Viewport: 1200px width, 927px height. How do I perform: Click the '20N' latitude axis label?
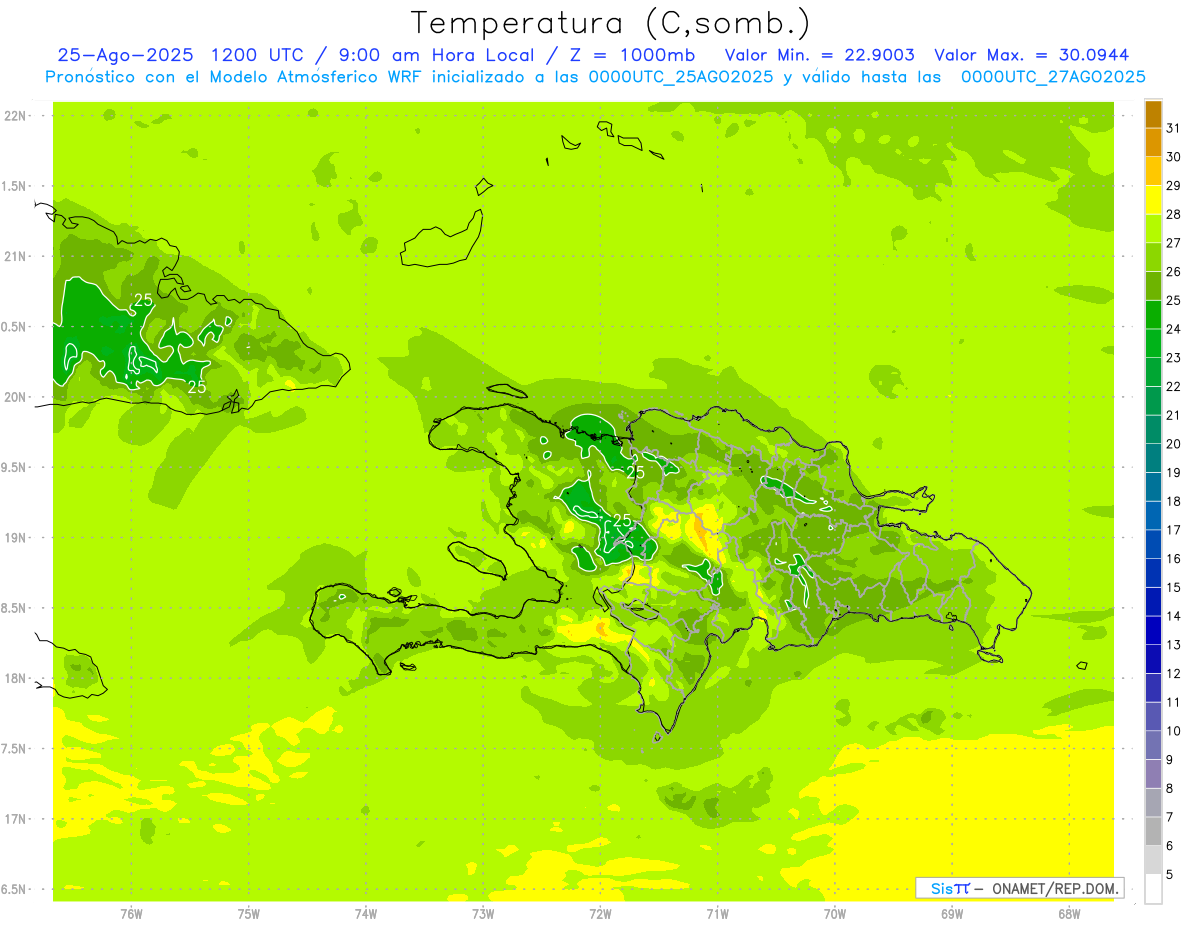point(15,397)
